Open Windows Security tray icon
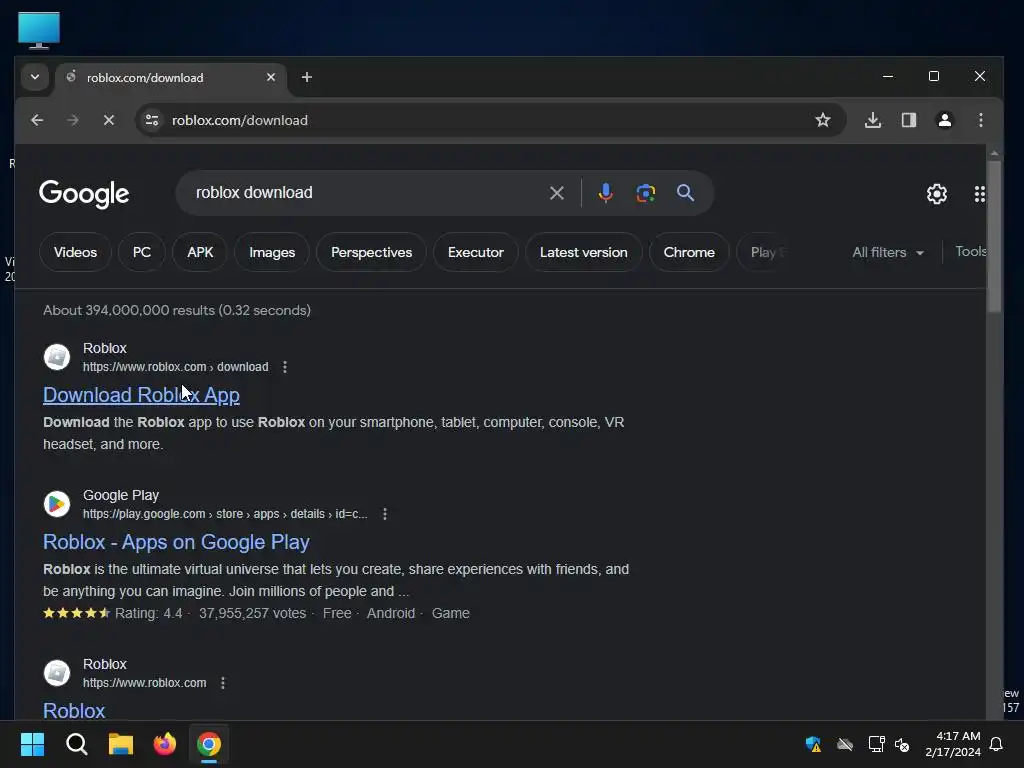 [813, 744]
